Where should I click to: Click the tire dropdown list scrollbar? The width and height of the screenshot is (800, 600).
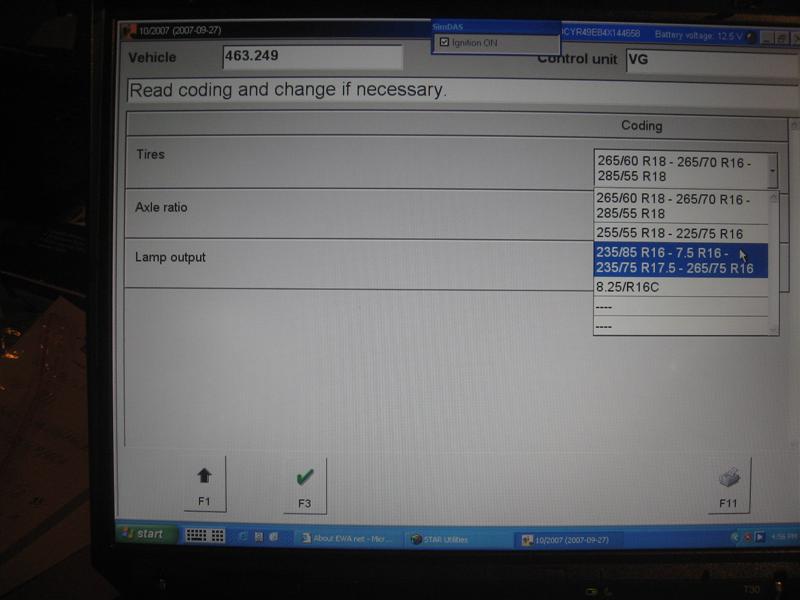[x=773, y=260]
